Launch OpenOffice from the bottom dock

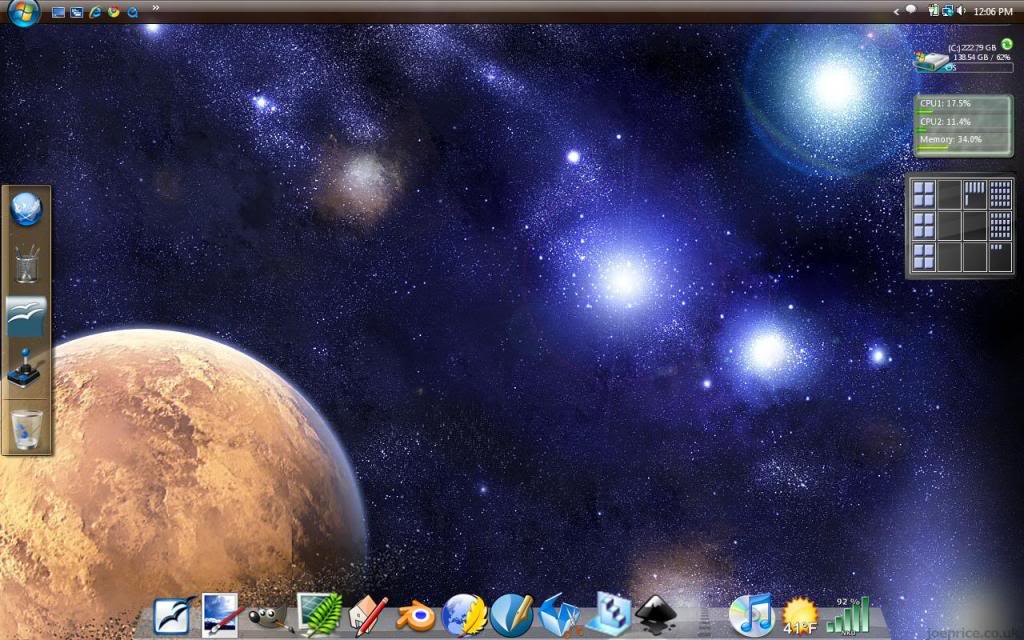(174, 615)
